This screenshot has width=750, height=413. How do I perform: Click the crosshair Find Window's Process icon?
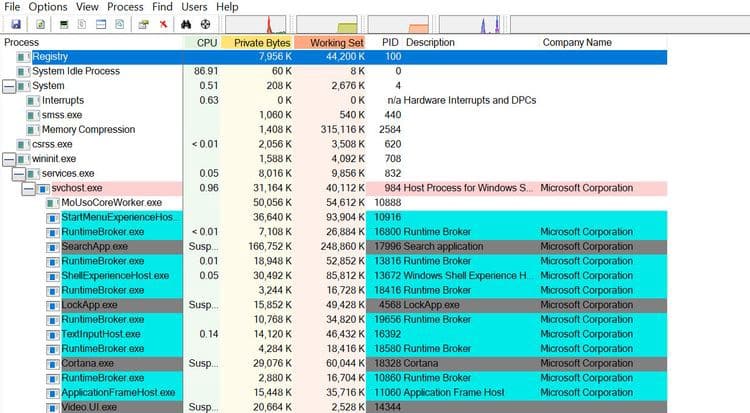(205, 24)
